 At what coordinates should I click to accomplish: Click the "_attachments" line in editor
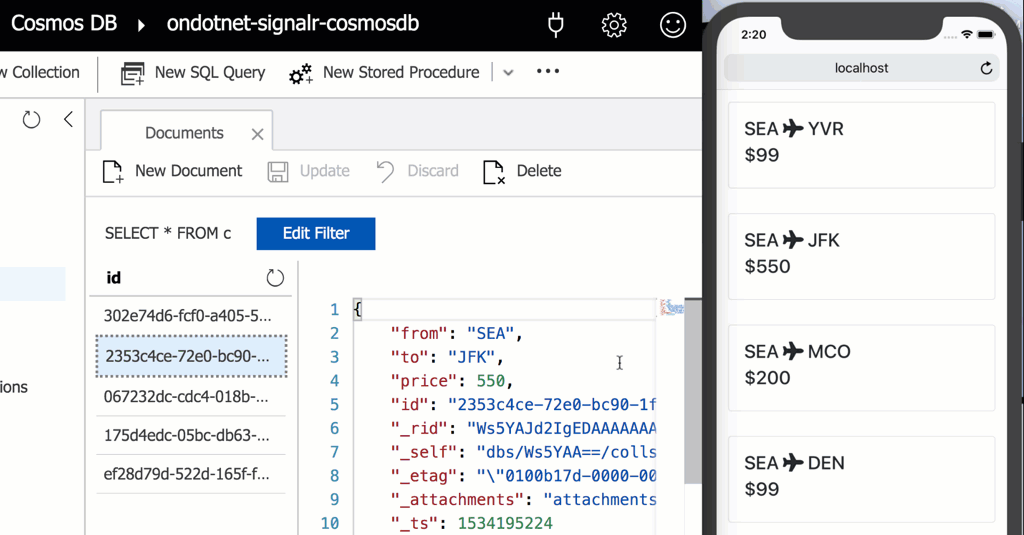(523, 500)
